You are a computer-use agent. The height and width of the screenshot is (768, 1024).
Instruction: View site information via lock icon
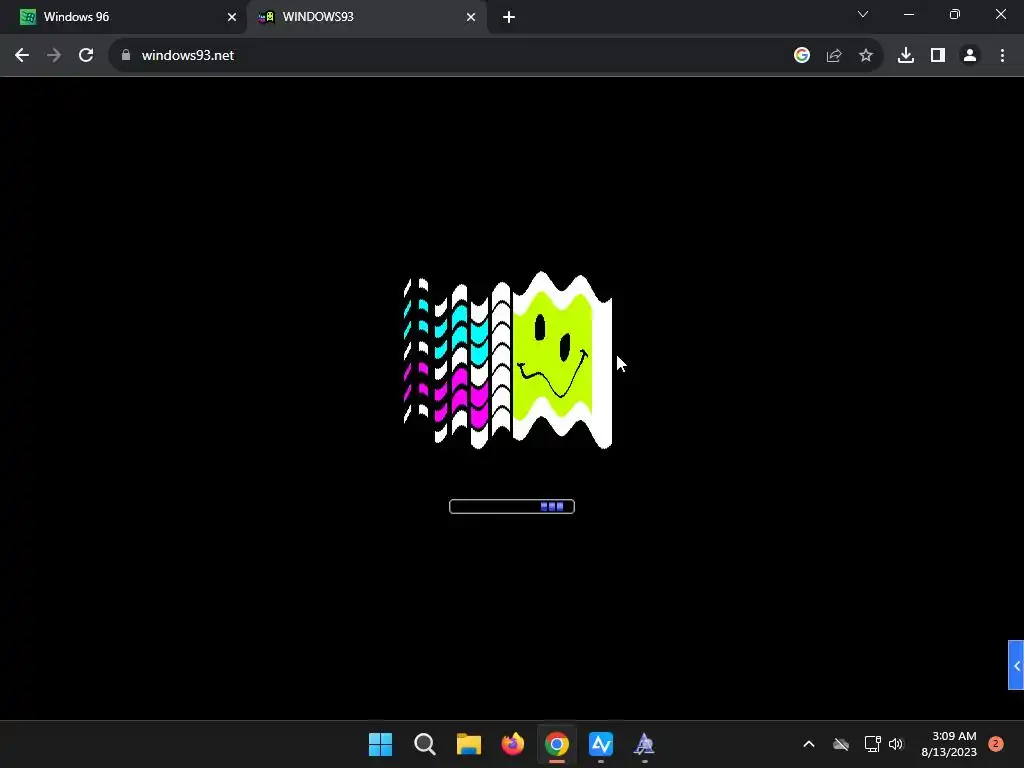(126, 56)
